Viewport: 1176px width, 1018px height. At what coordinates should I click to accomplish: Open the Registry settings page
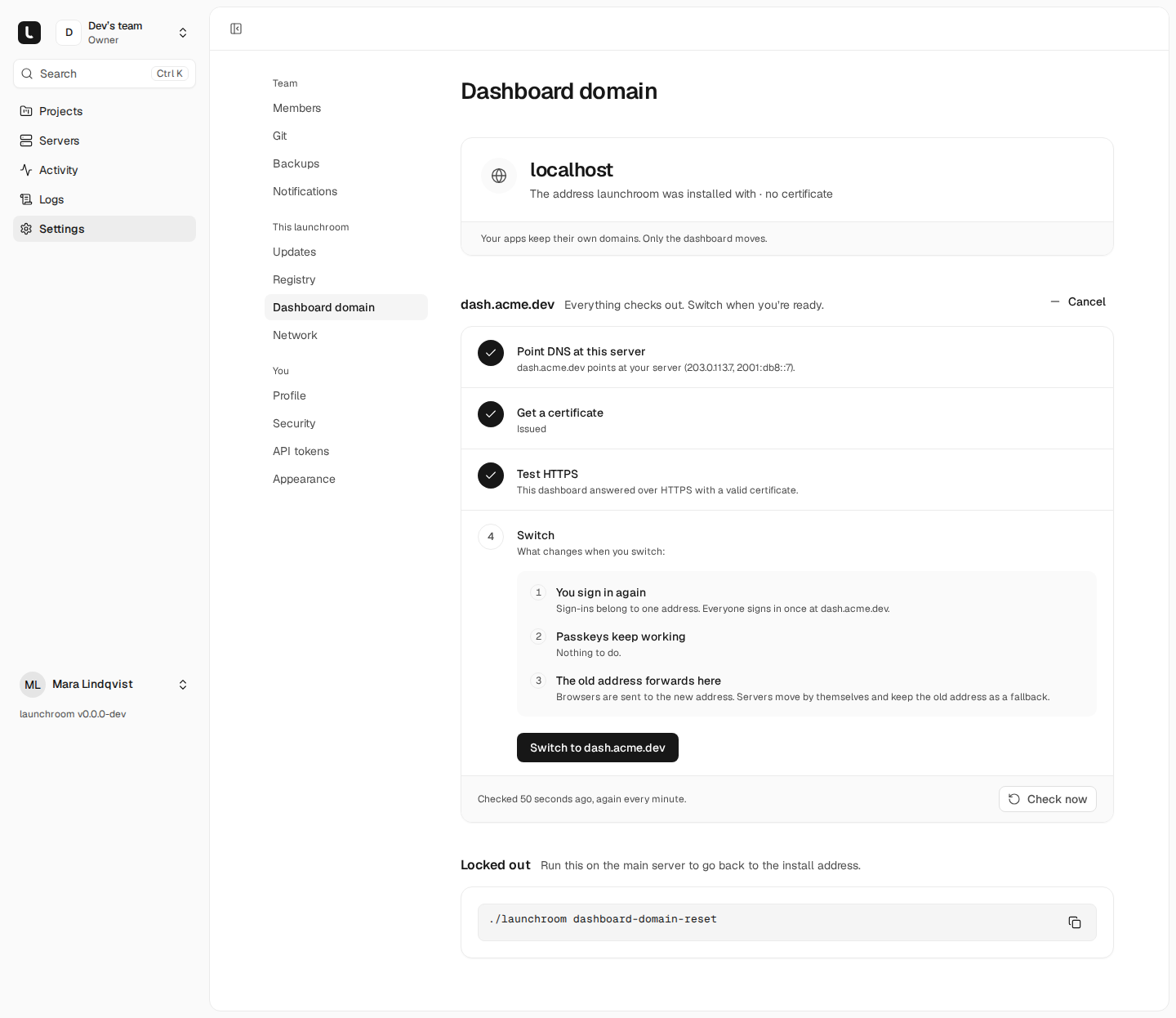click(x=346, y=279)
